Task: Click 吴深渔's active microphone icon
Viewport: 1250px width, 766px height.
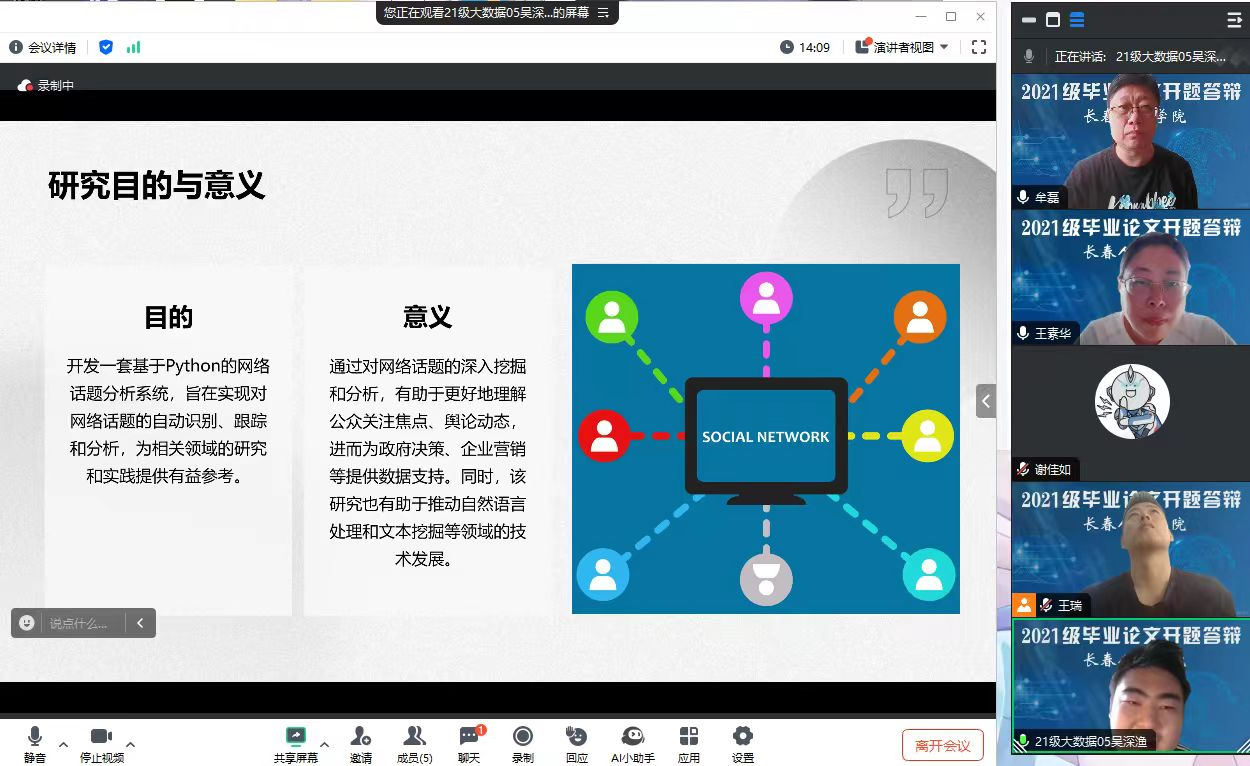Action: point(1024,741)
